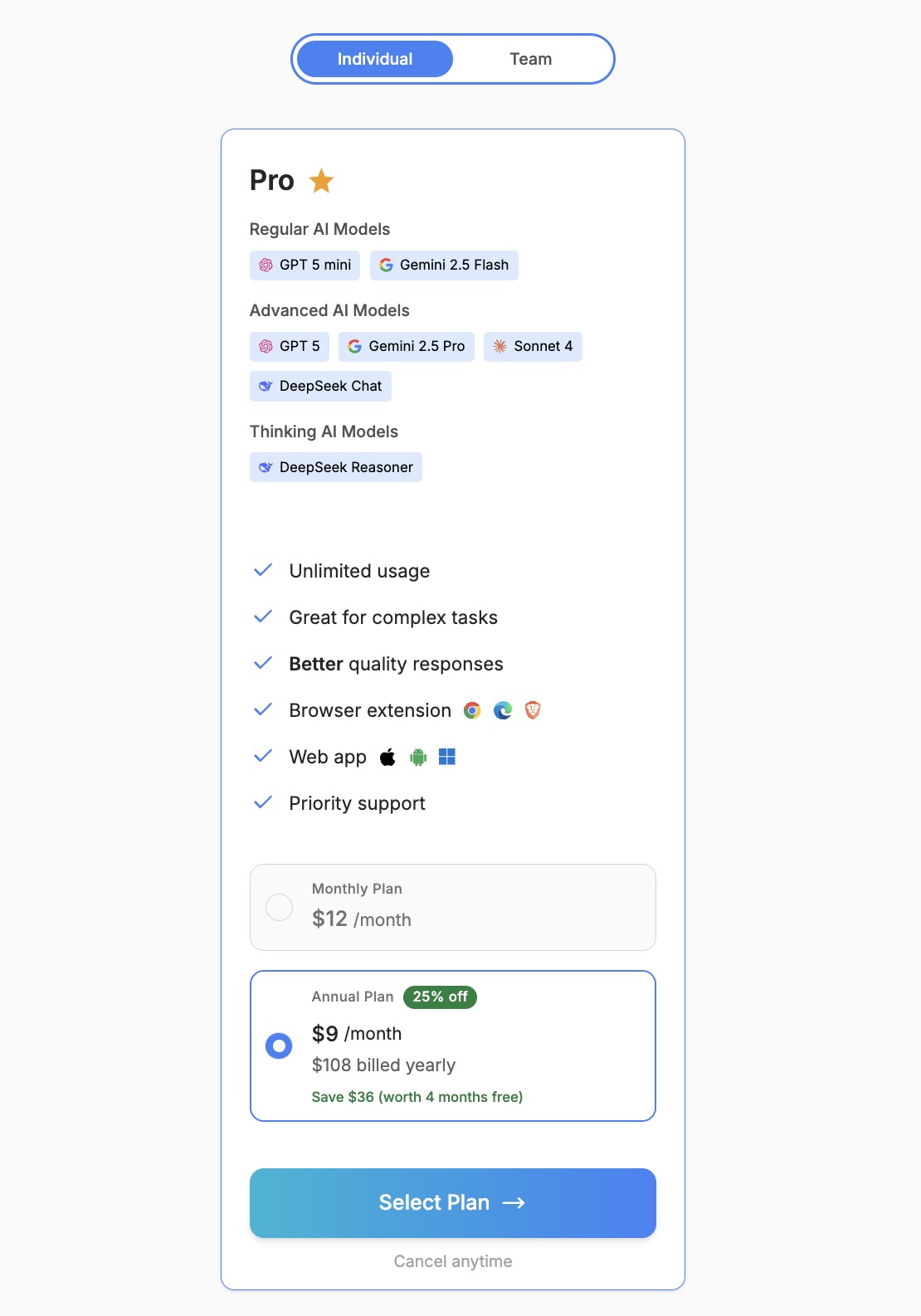
Task: Click the DeepSeek Reasoner model chip
Action: point(336,468)
